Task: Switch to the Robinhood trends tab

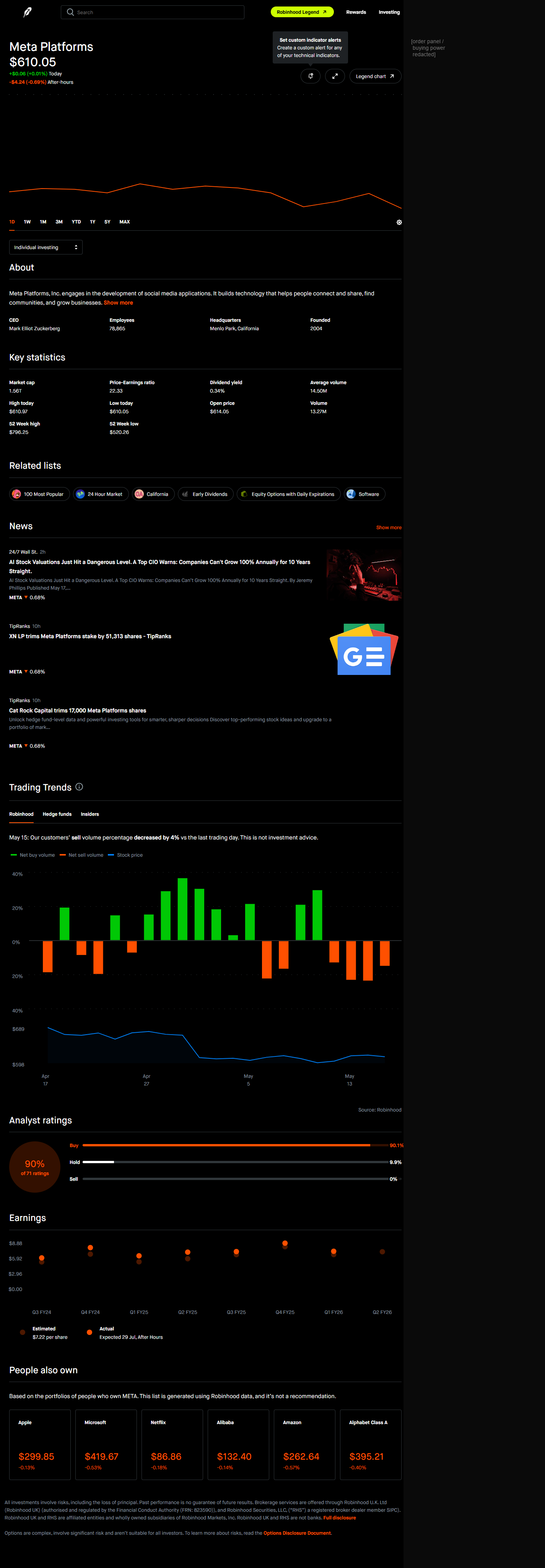Action: coord(21,814)
